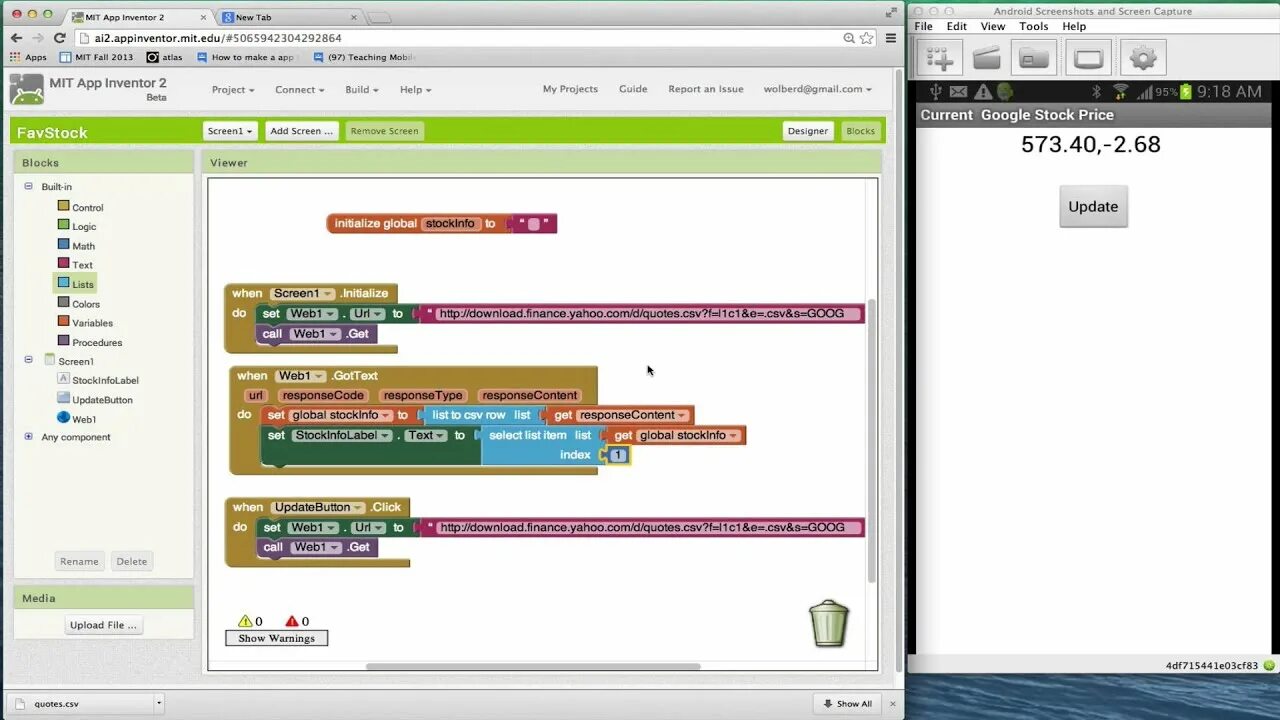This screenshot has width=1280, height=720.
Task: Collapse the Screen1 tree node
Action: [28, 360]
